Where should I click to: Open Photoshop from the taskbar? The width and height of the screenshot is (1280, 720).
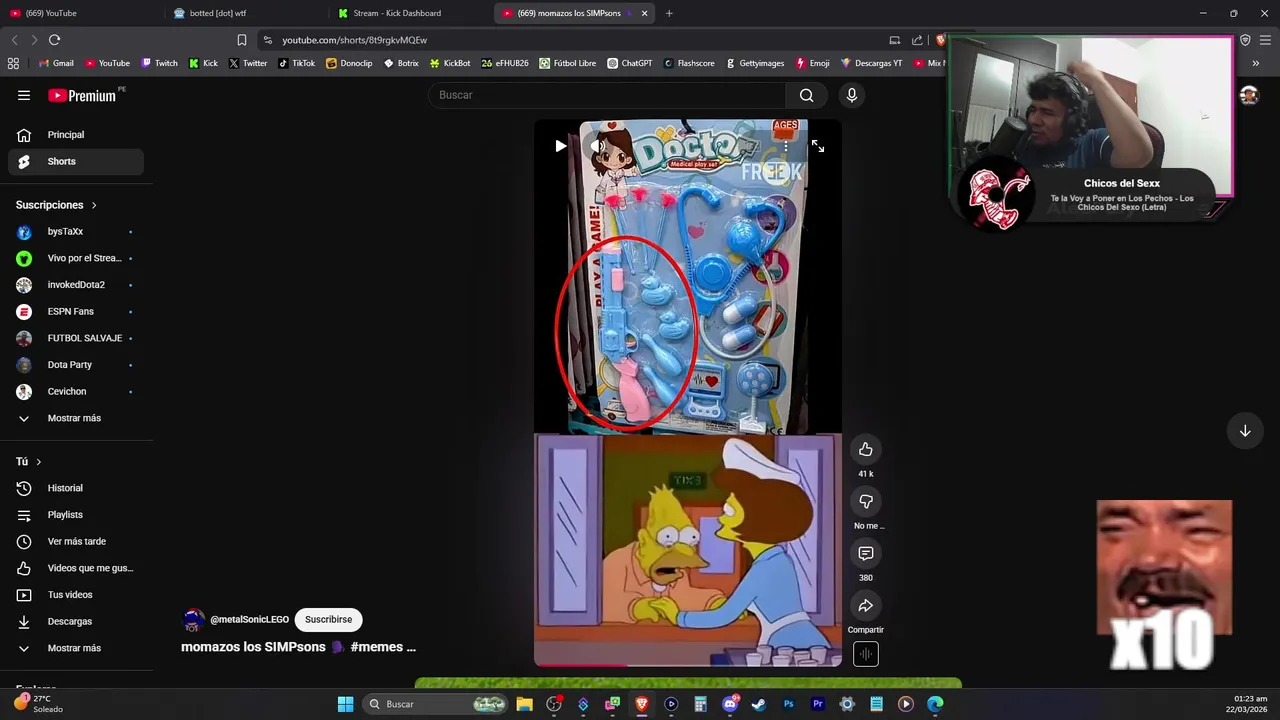788,704
